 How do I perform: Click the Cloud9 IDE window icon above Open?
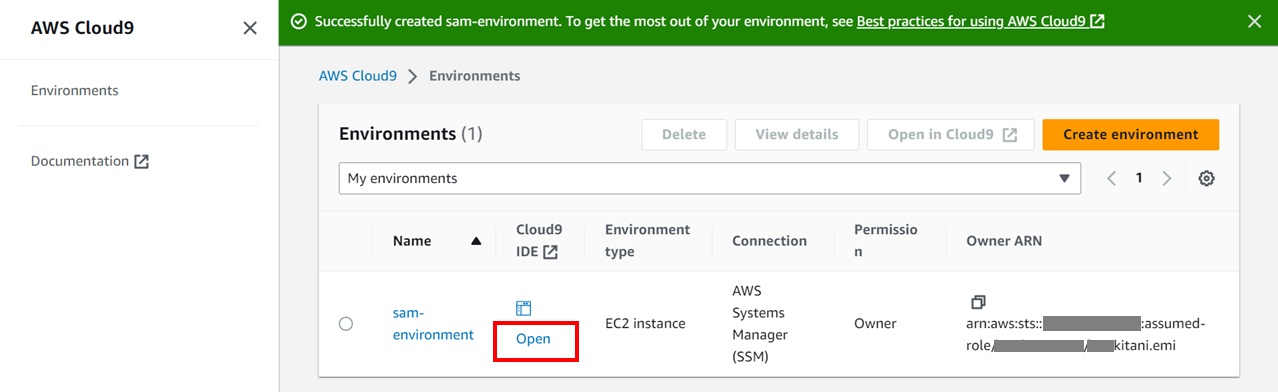524,309
